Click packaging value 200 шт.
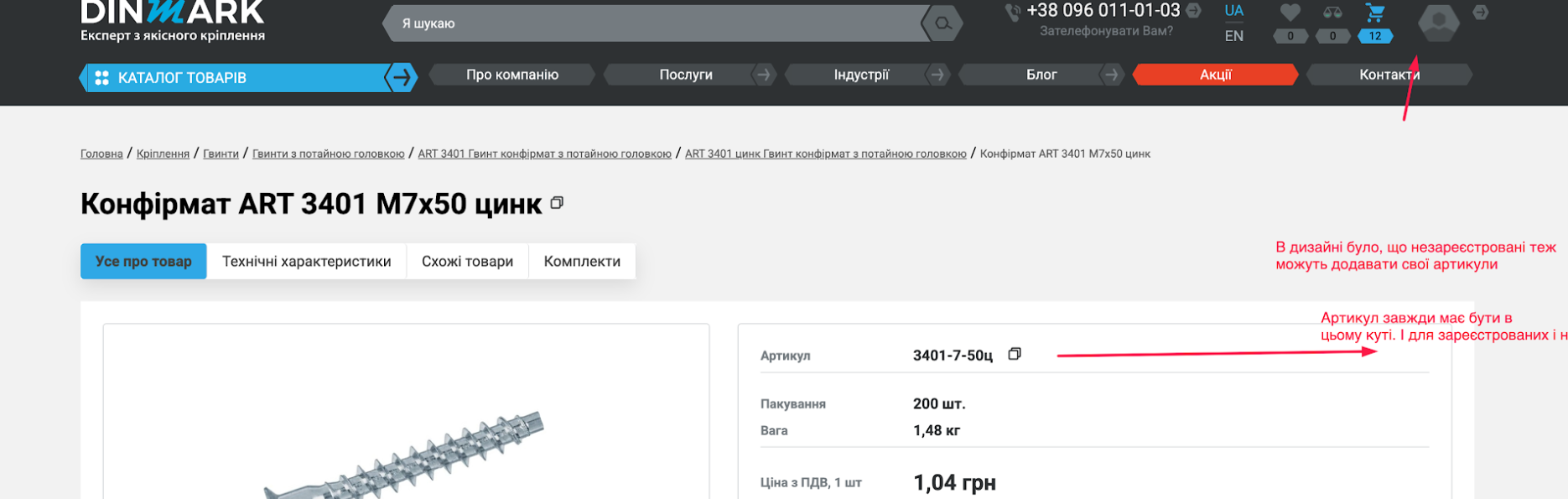This screenshot has height=499, width=1568. tap(939, 403)
